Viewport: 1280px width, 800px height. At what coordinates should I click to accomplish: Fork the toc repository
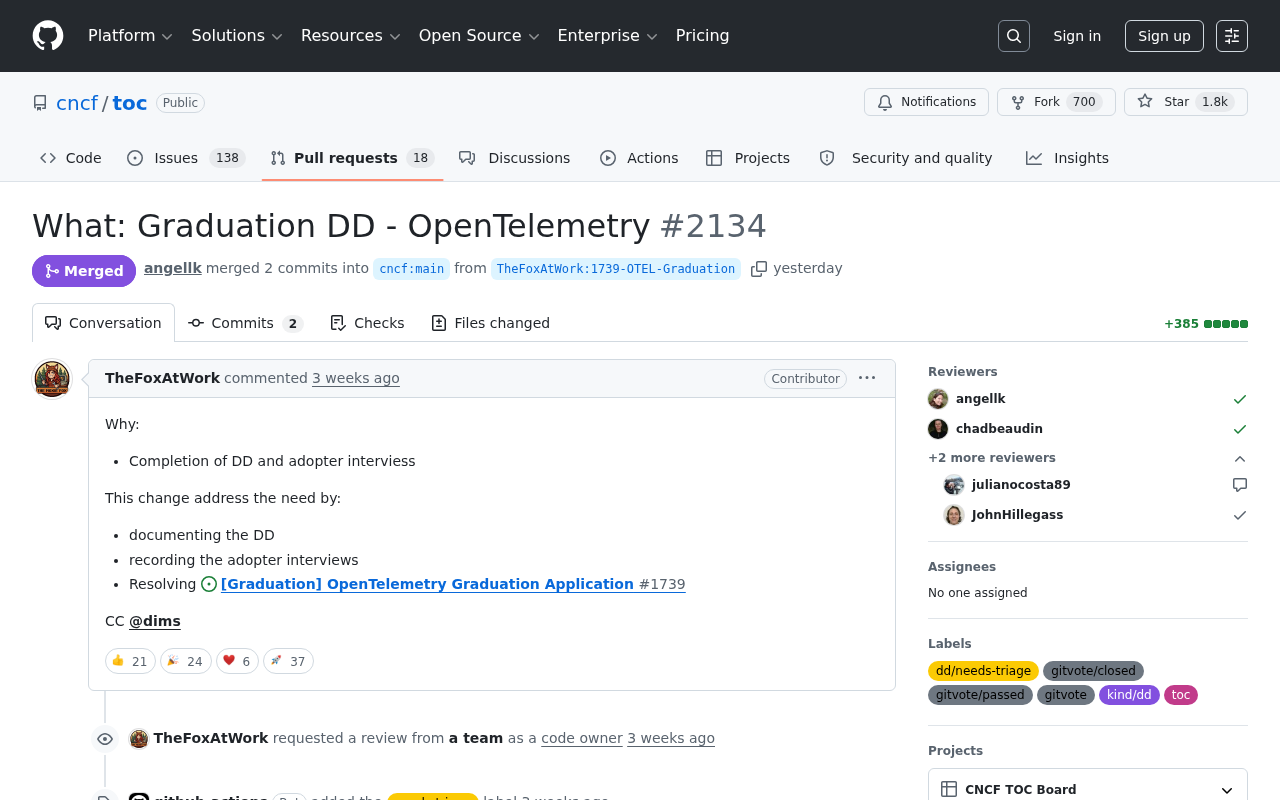point(1056,102)
